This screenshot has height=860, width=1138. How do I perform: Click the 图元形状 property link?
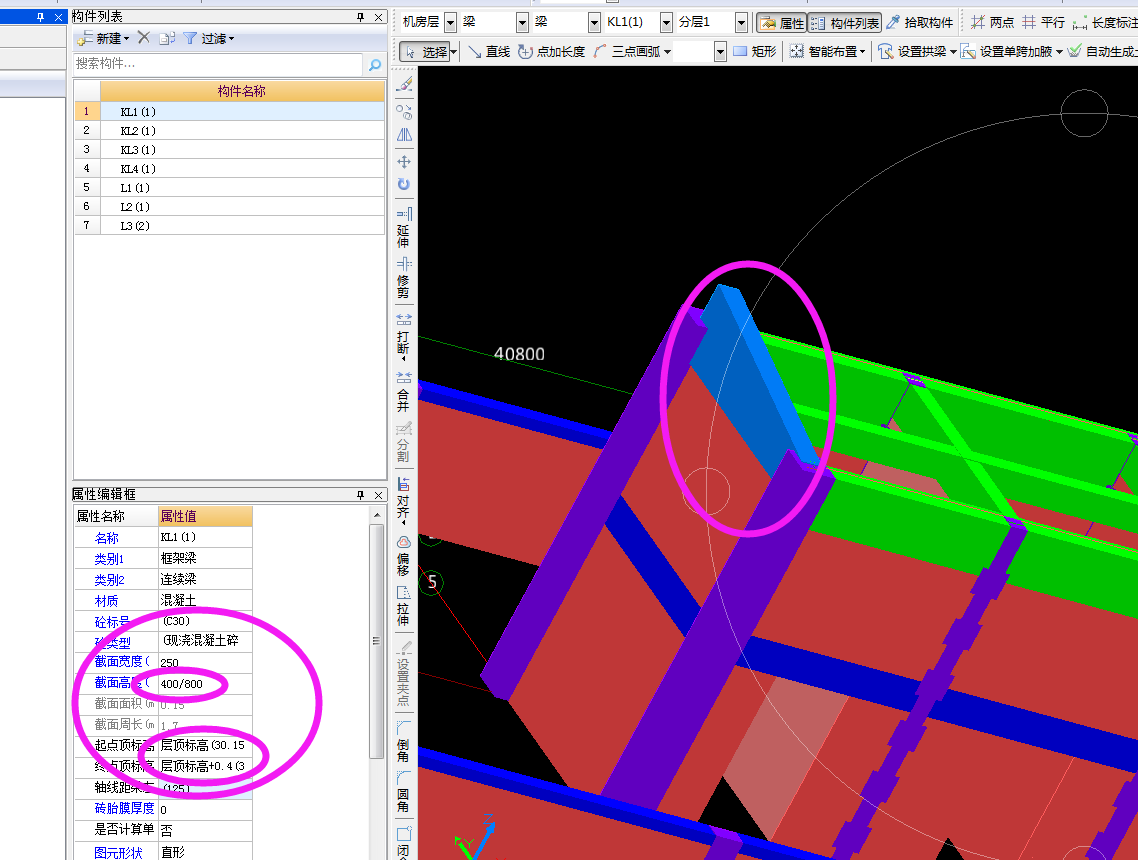point(118,853)
